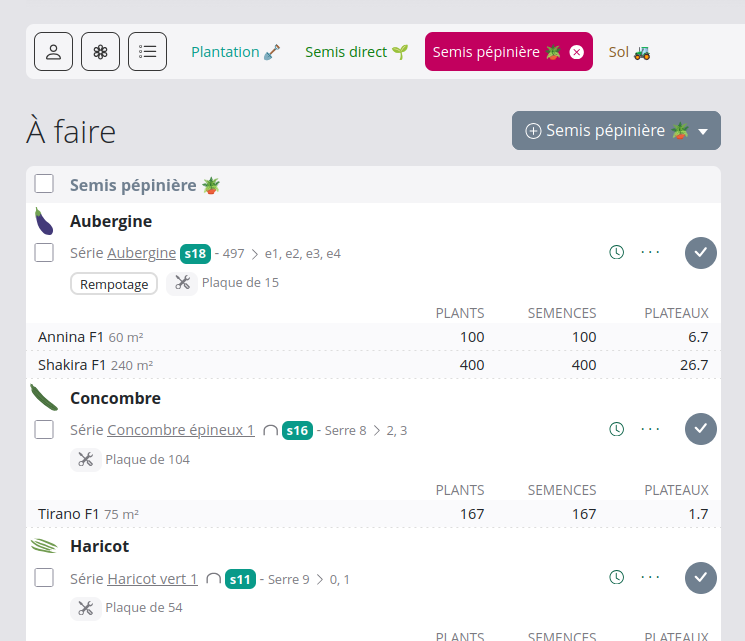The height and width of the screenshot is (641, 745).
Task: Click the clock icon on Haricot row
Action: click(617, 577)
